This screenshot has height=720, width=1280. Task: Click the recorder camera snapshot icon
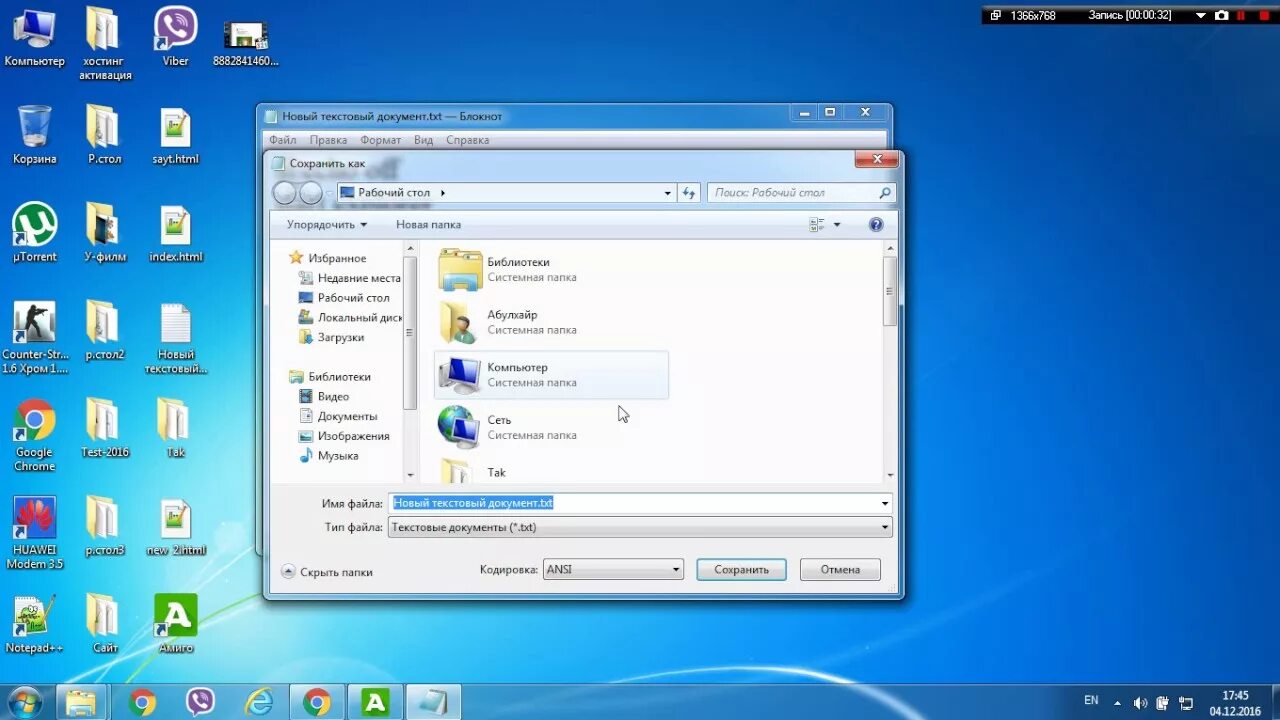[x=1221, y=15]
